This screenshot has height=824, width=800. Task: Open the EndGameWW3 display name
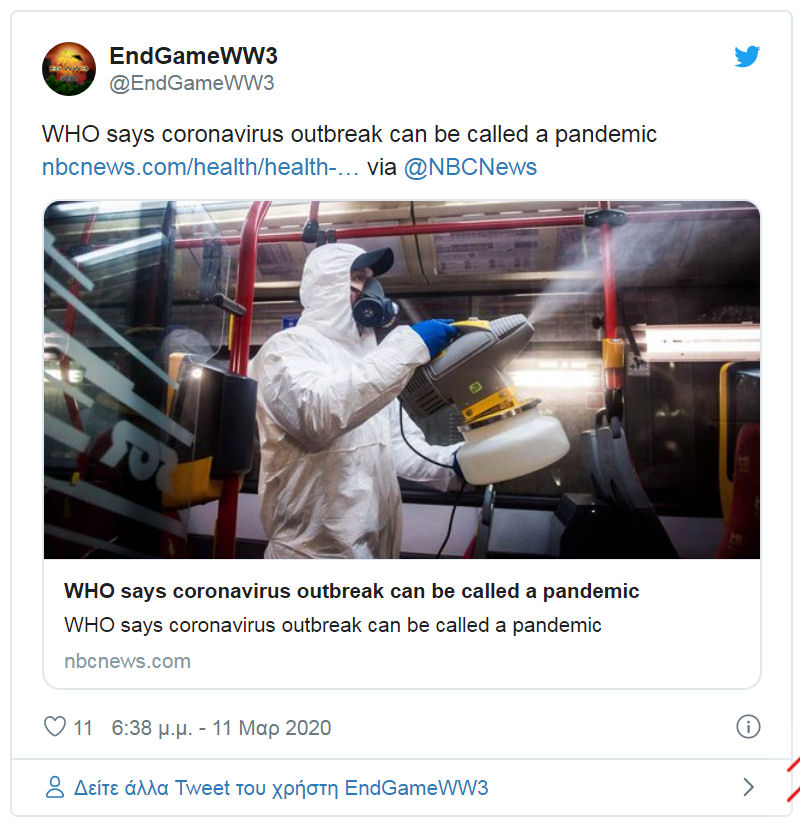tap(193, 56)
